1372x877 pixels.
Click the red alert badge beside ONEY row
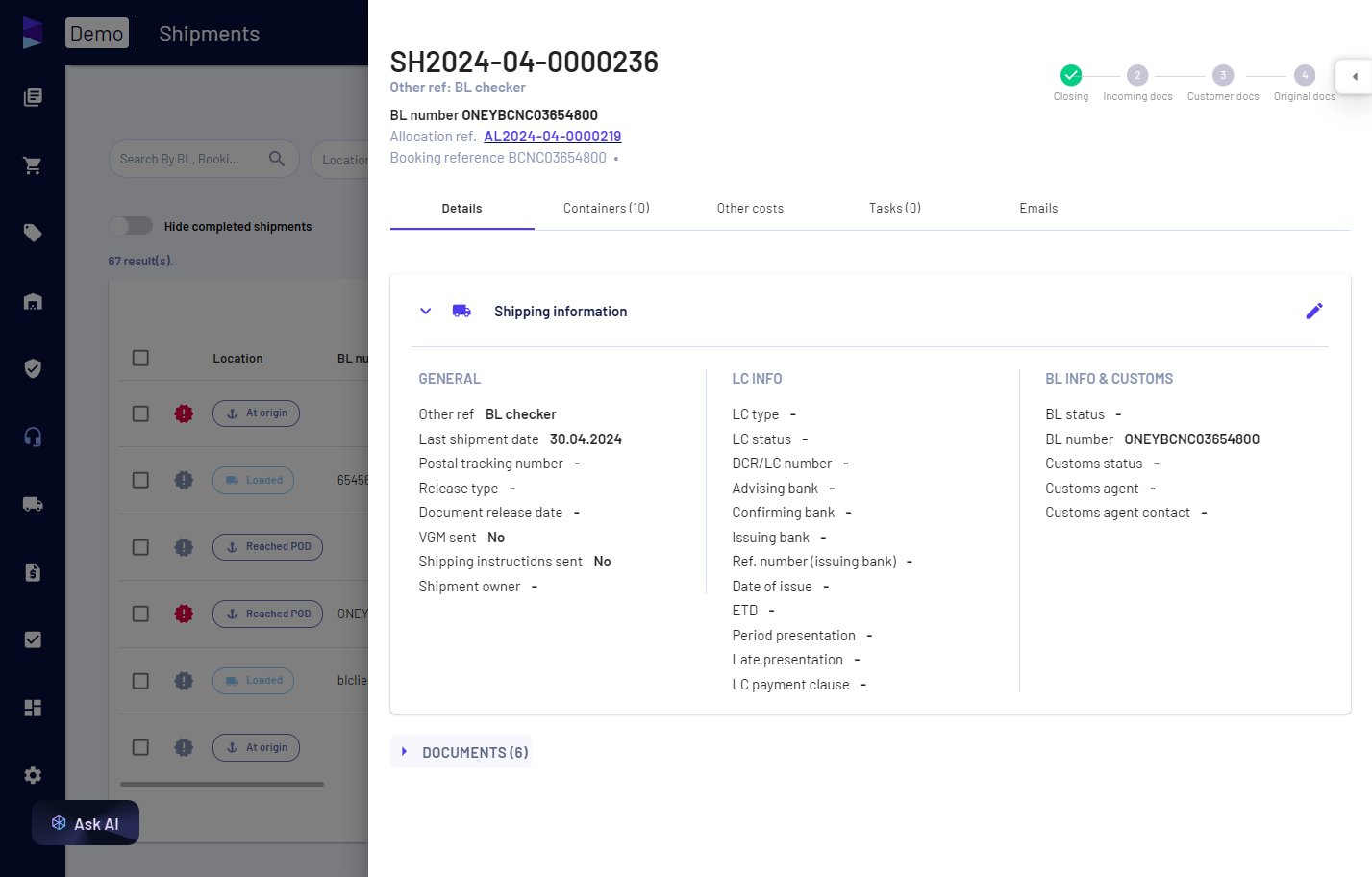(184, 614)
